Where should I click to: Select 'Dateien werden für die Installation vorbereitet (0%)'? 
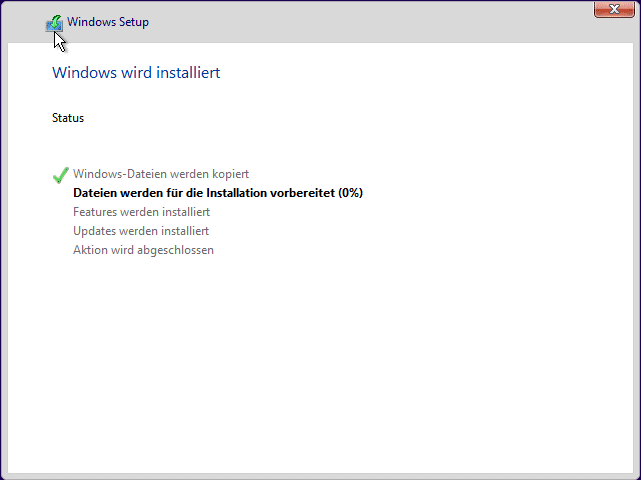click(218, 193)
